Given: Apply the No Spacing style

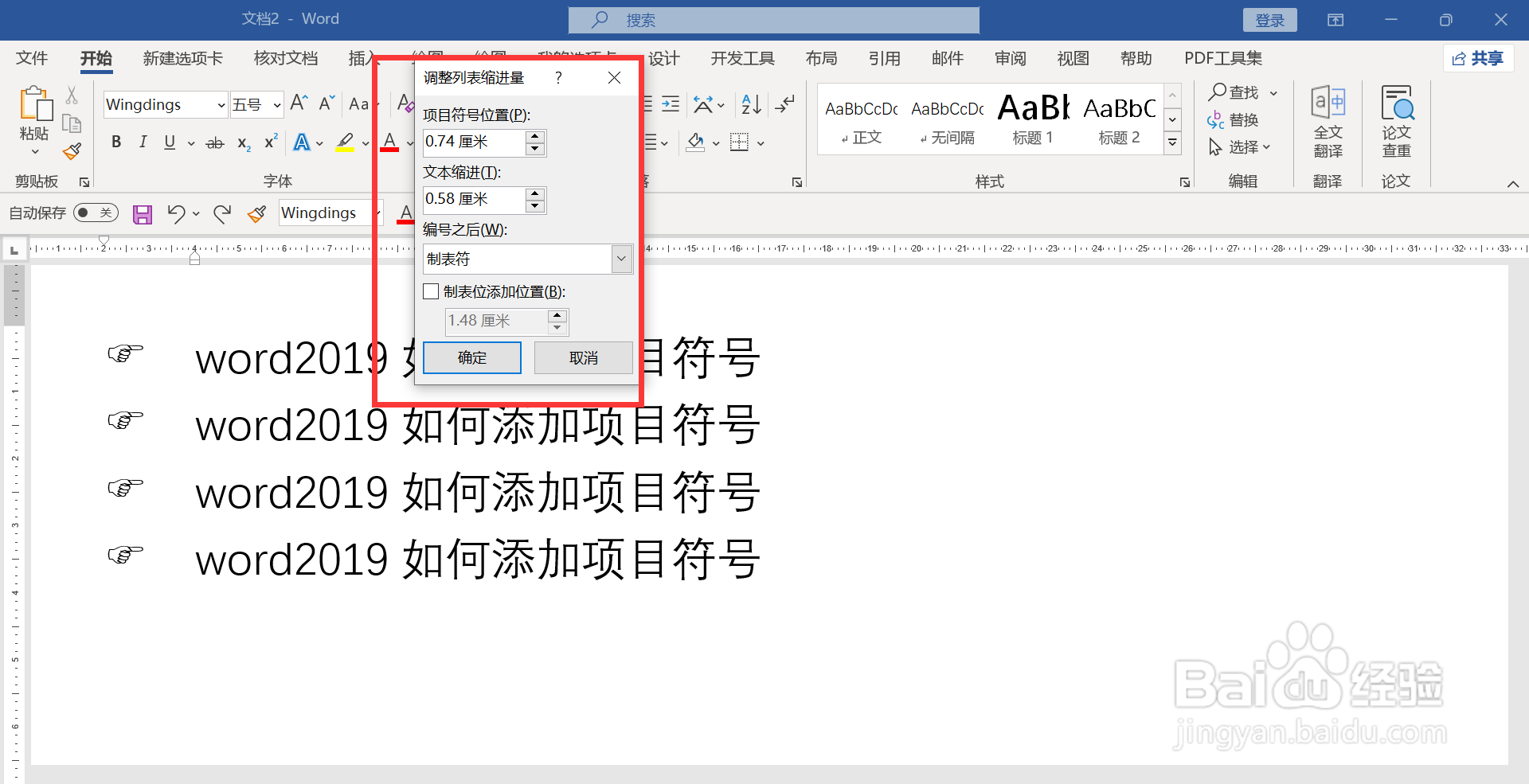Looking at the screenshot, I should click(947, 119).
